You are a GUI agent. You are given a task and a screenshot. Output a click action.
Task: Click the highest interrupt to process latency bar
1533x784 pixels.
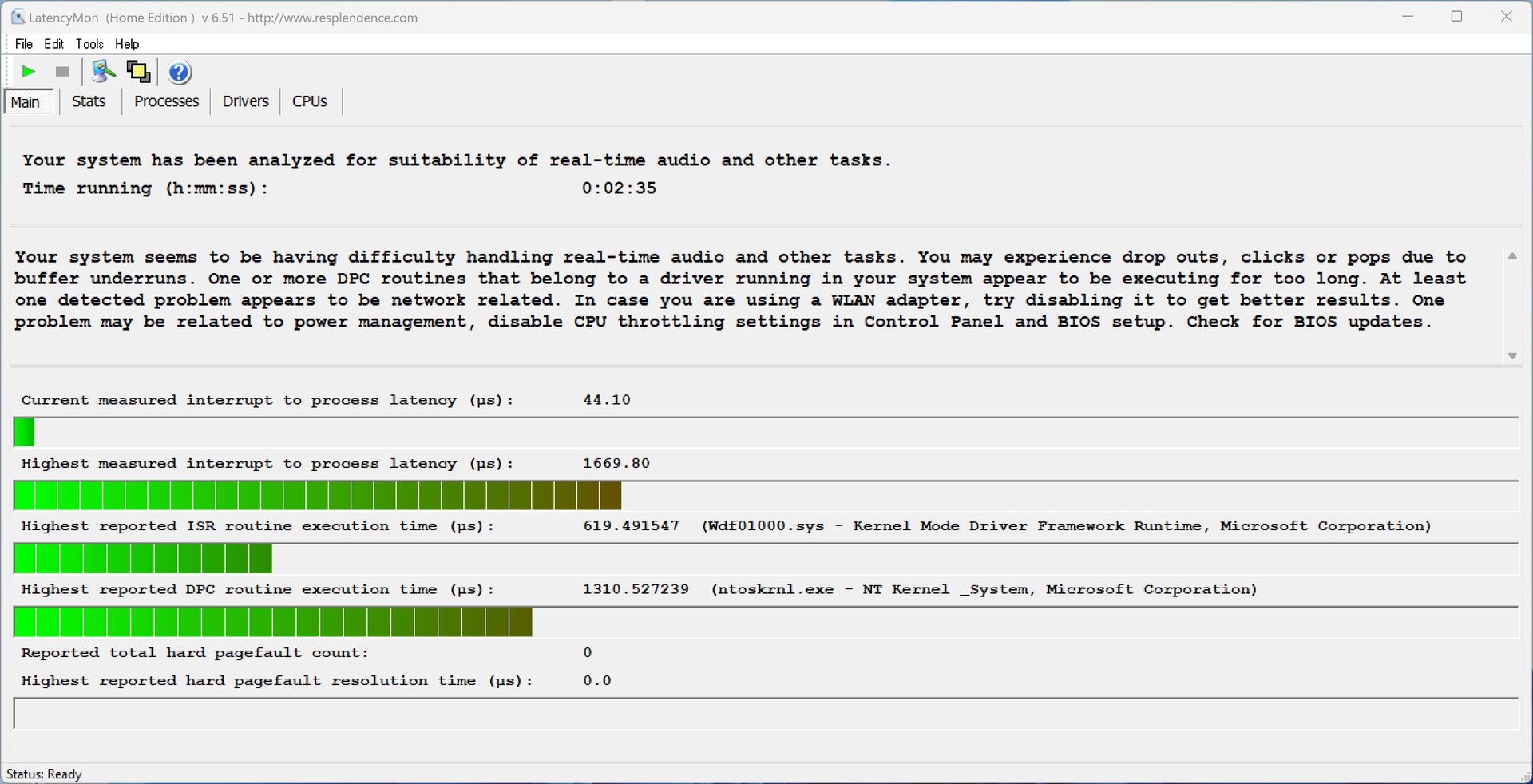[766, 496]
